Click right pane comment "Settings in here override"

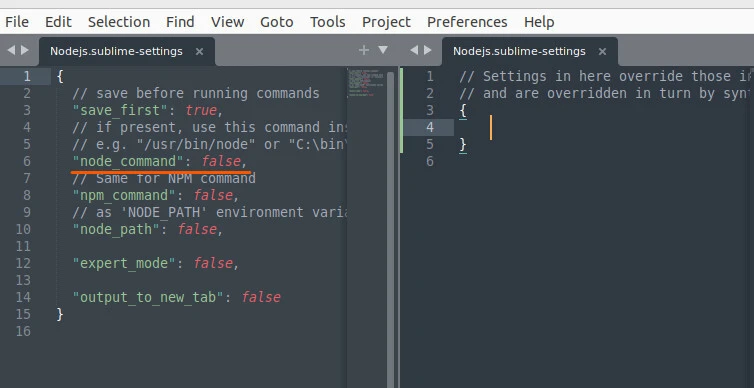606,76
